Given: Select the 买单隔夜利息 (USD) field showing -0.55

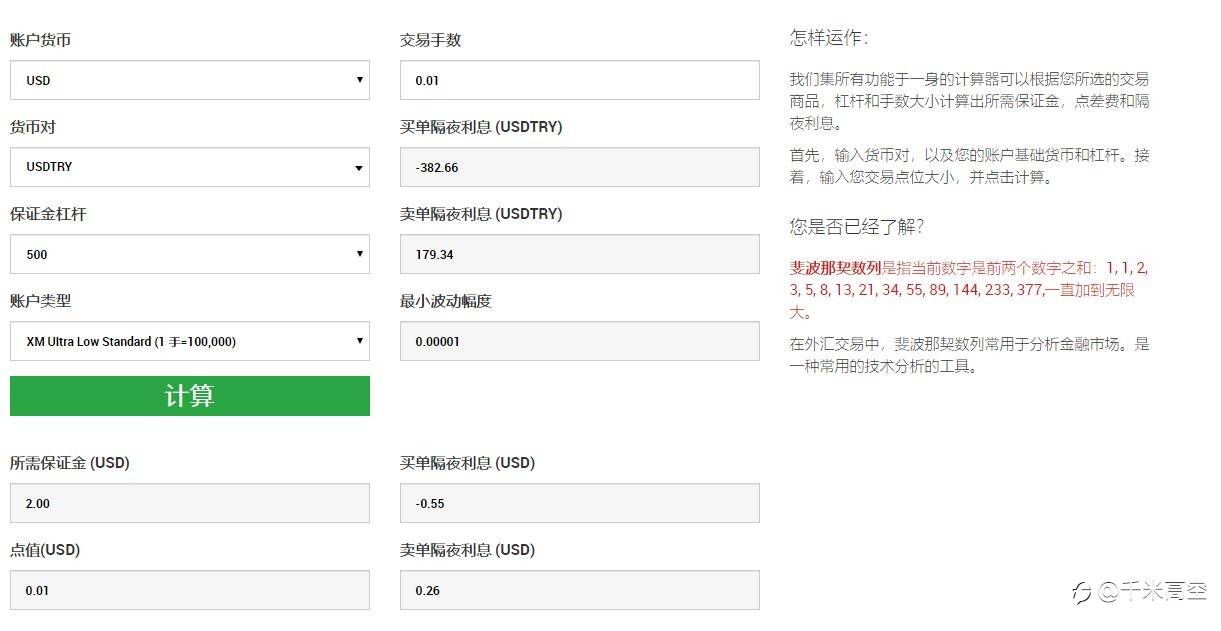Looking at the screenshot, I should [x=580, y=503].
